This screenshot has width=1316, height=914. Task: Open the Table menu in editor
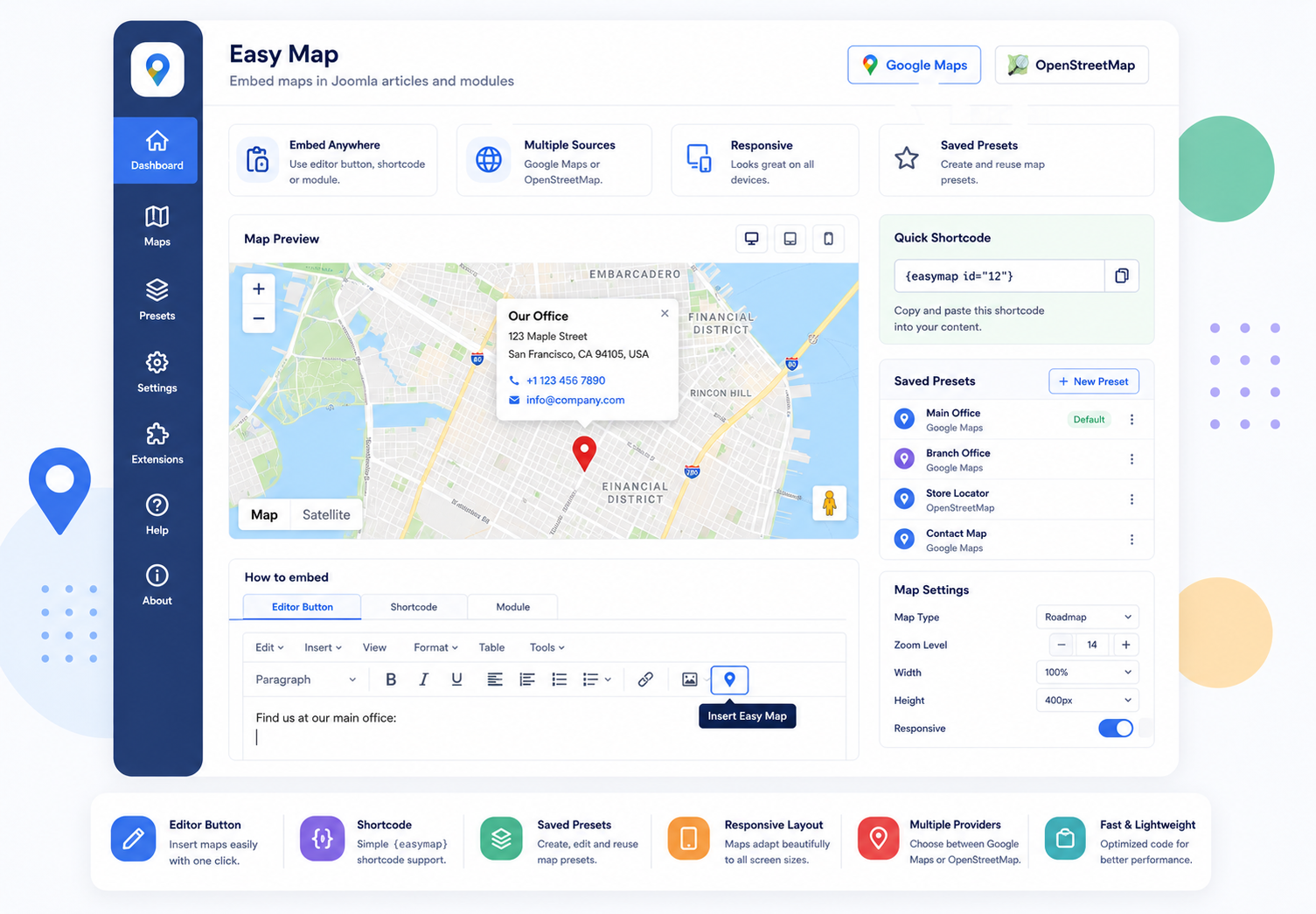click(x=491, y=647)
